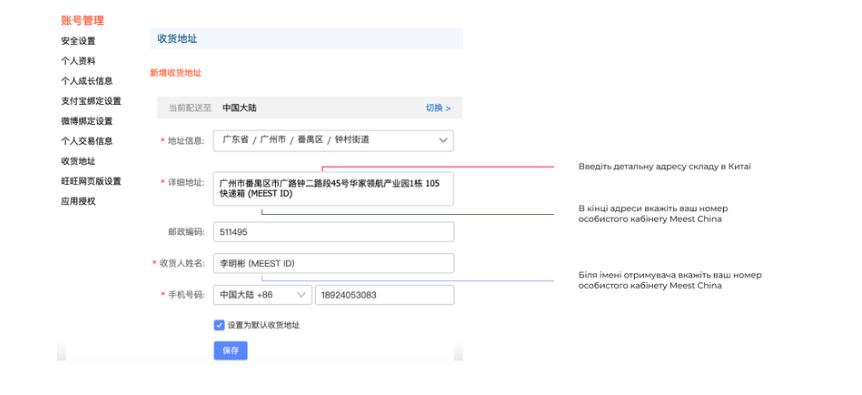Open 安全设置 in the account sidebar
Image resolution: width=862 pixels, height=395 pixels.
pyautogui.click(x=78, y=41)
